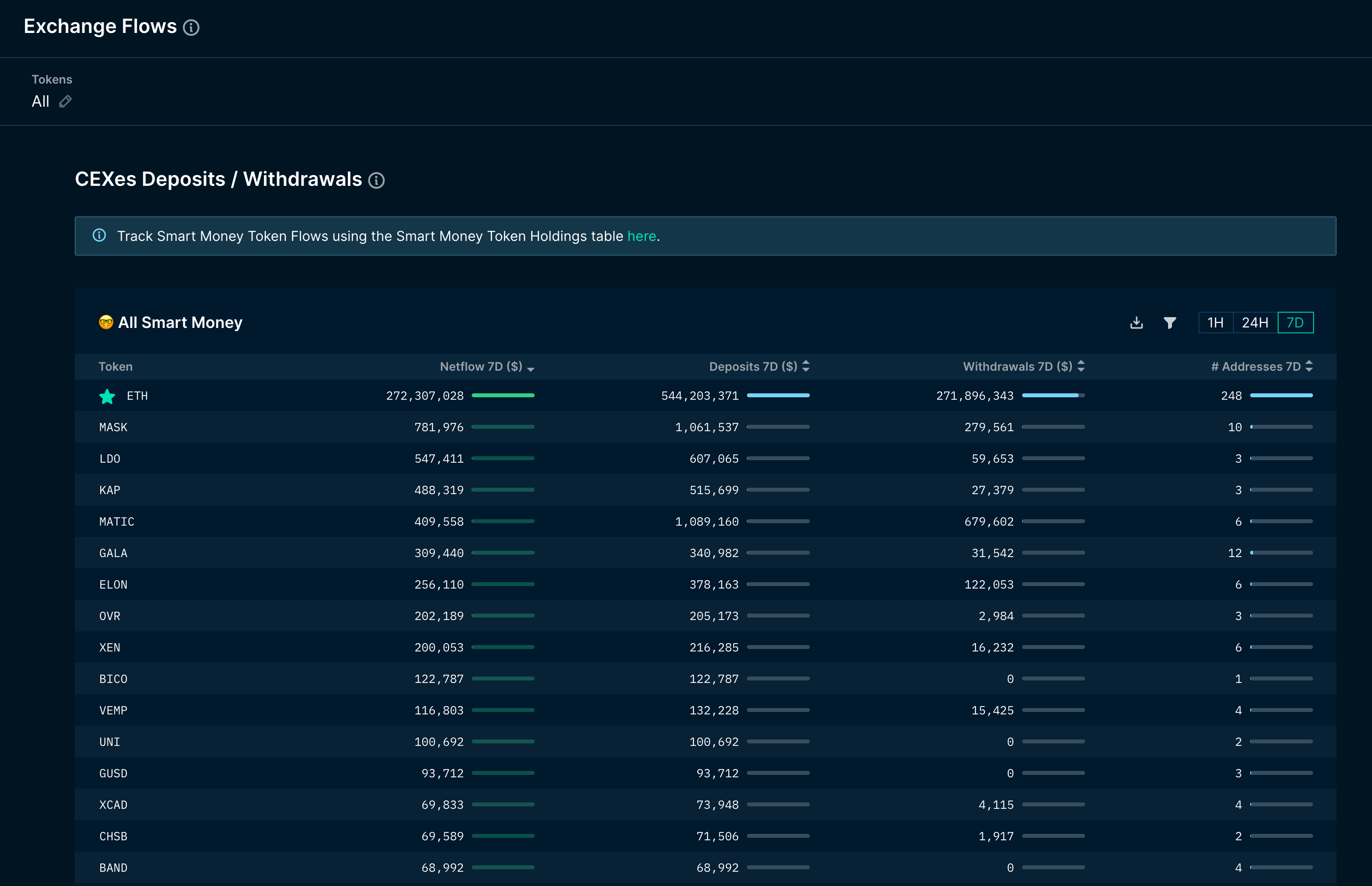Viewport: 1372px width, 886px height.
Task: Open the Smart Money Token Holdings link
Action: 642,236
